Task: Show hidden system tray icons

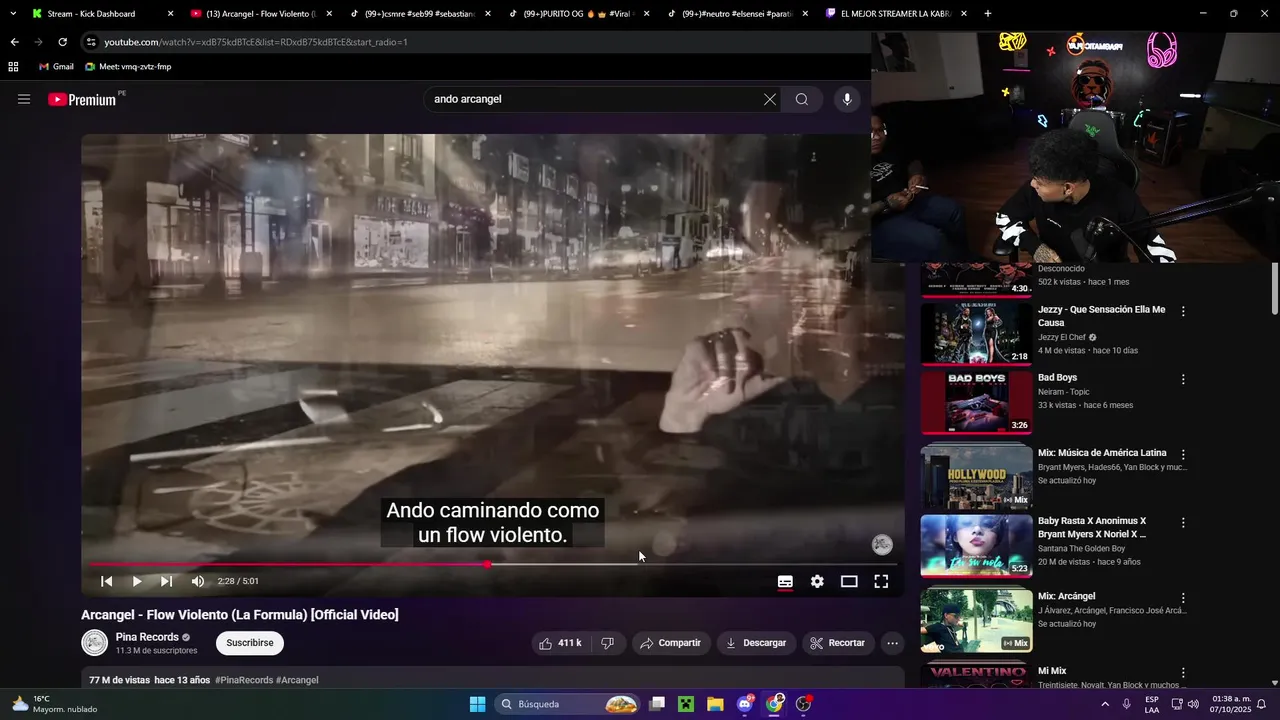Action: pos(1105,704)
